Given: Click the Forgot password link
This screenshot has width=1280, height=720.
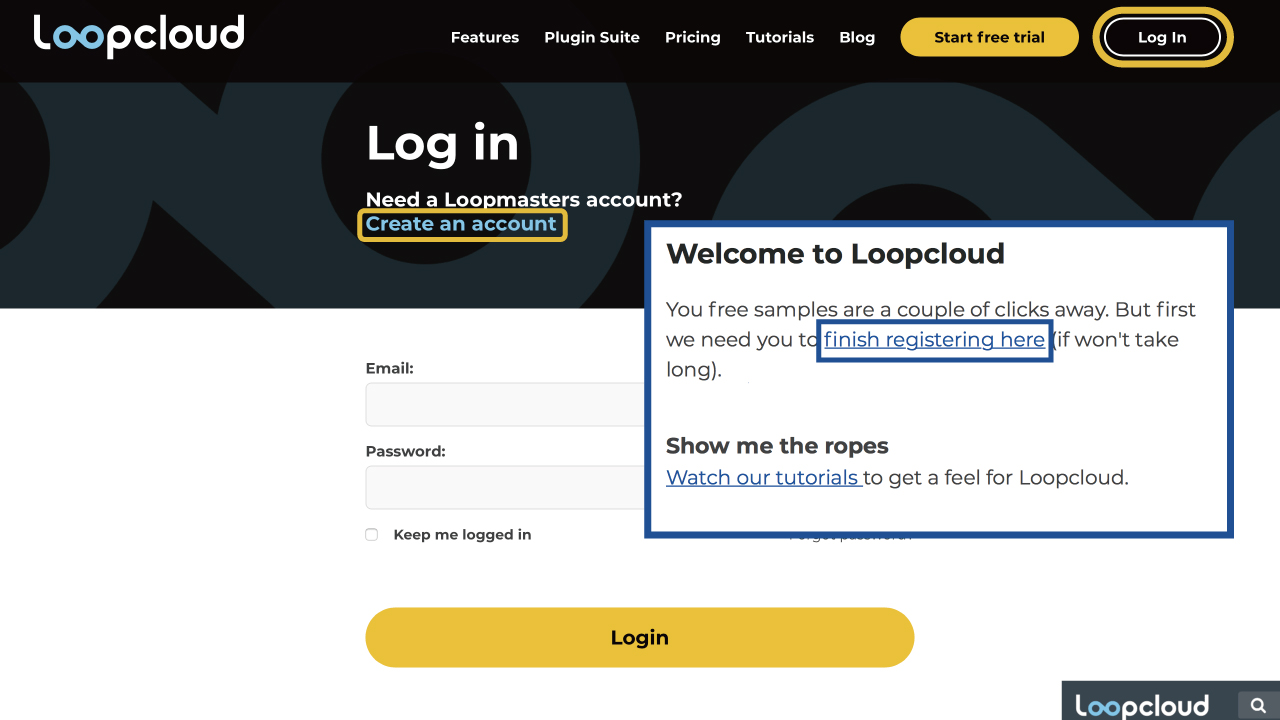Looking at the screenshot, I should click(850, 534).
